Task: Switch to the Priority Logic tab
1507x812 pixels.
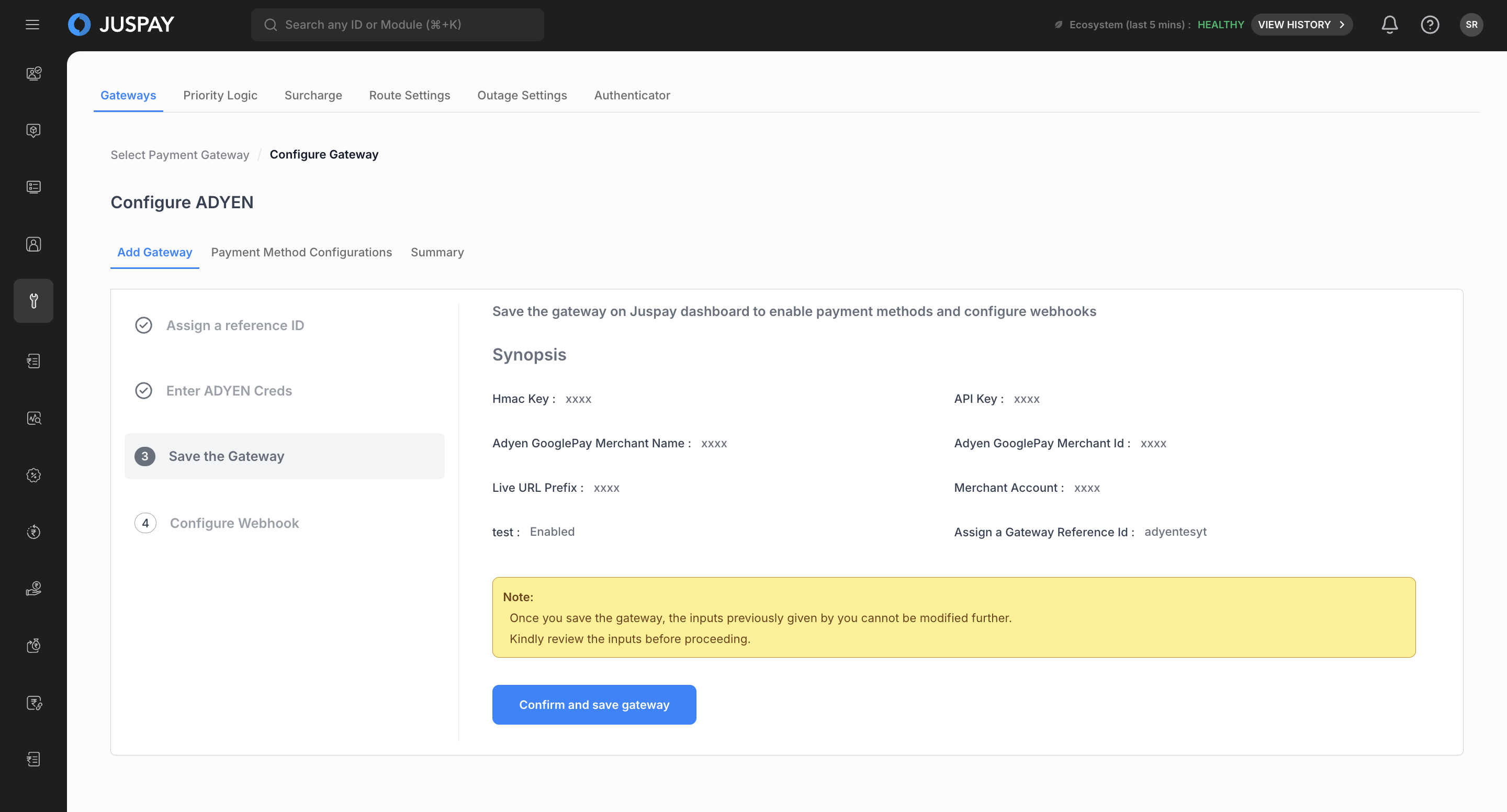Action: coord(220,95)
